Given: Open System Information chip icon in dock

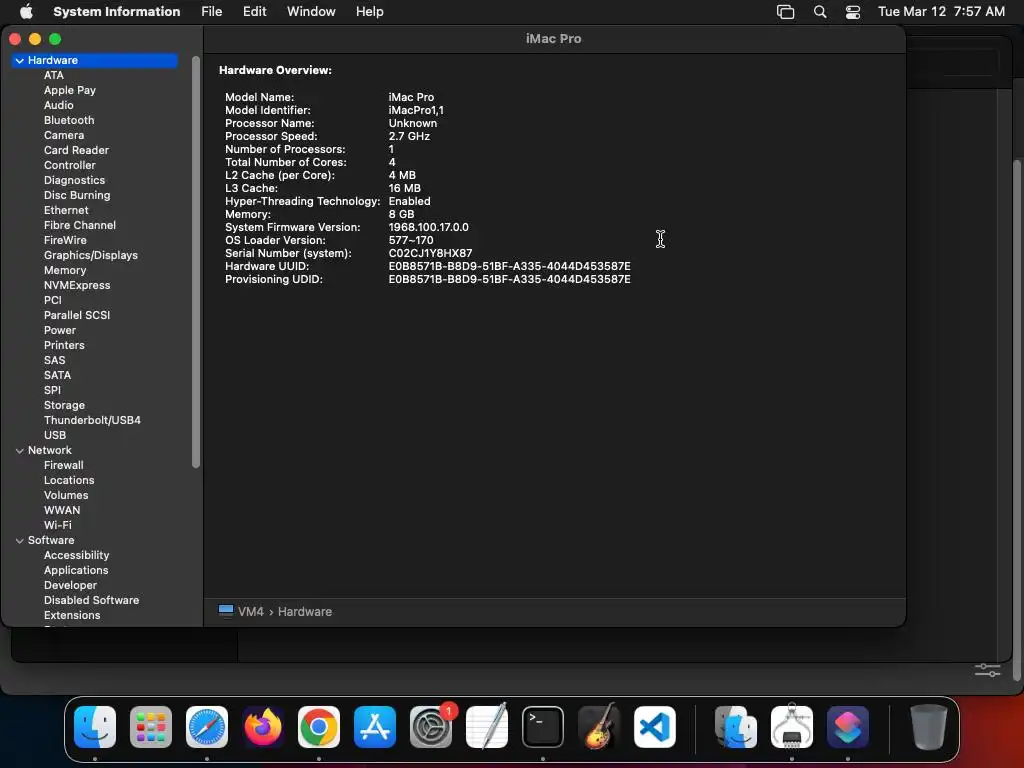Looking at the screenshot, I should (792, 727).
